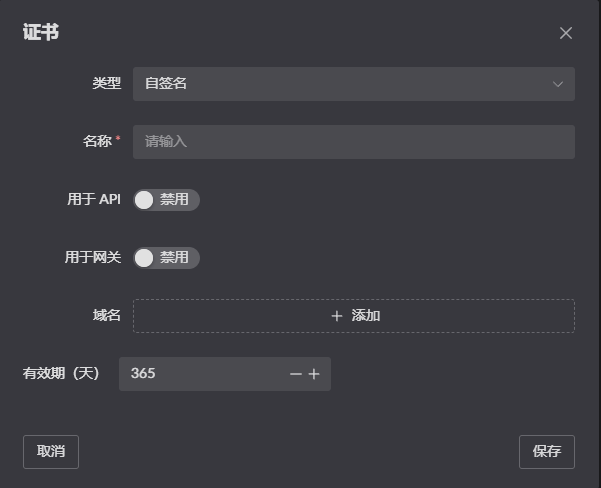
Task: Click the 添加 domain button
Action: point(353,316)
